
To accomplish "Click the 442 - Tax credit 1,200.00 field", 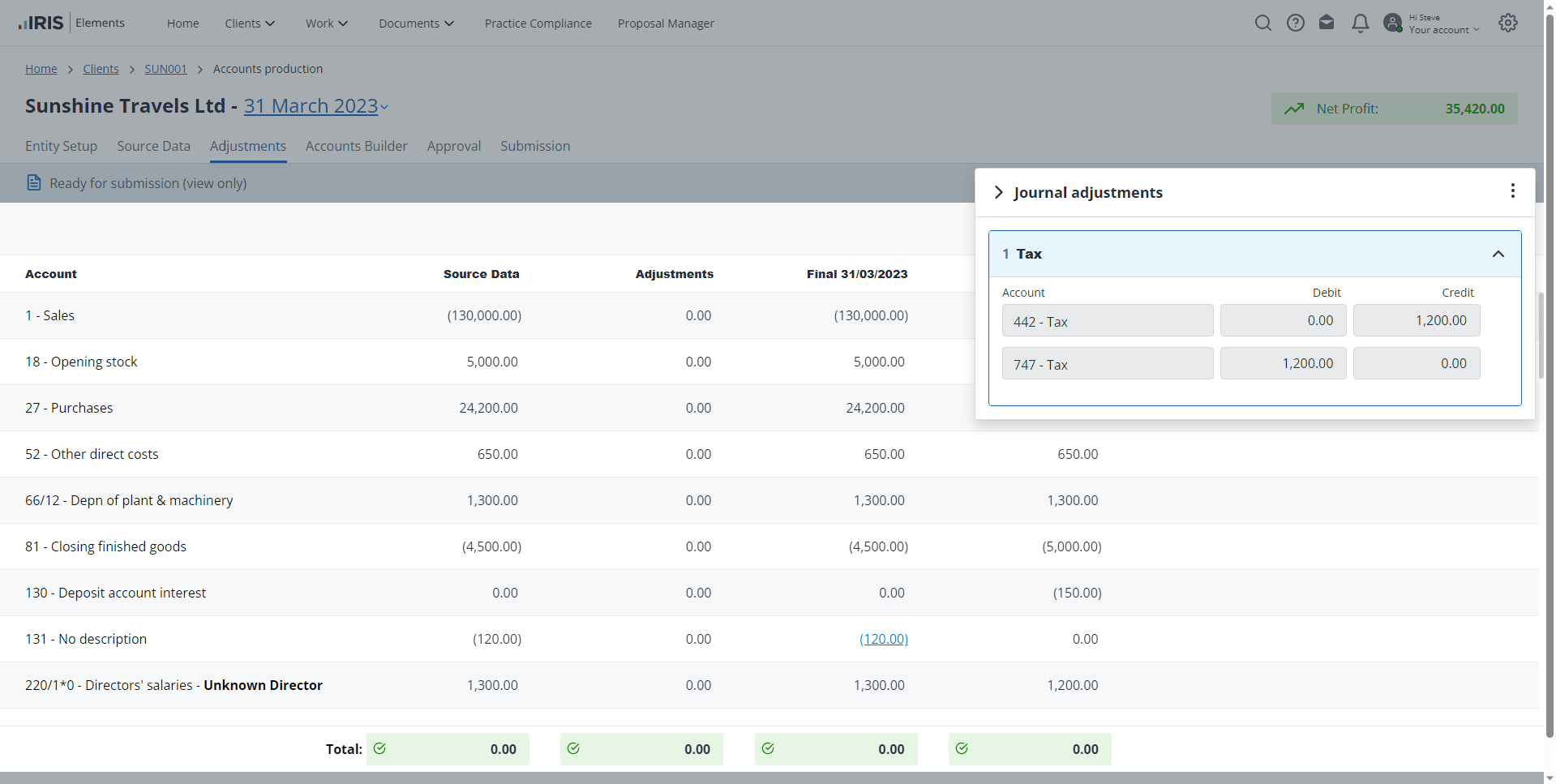I will 1417,320.
